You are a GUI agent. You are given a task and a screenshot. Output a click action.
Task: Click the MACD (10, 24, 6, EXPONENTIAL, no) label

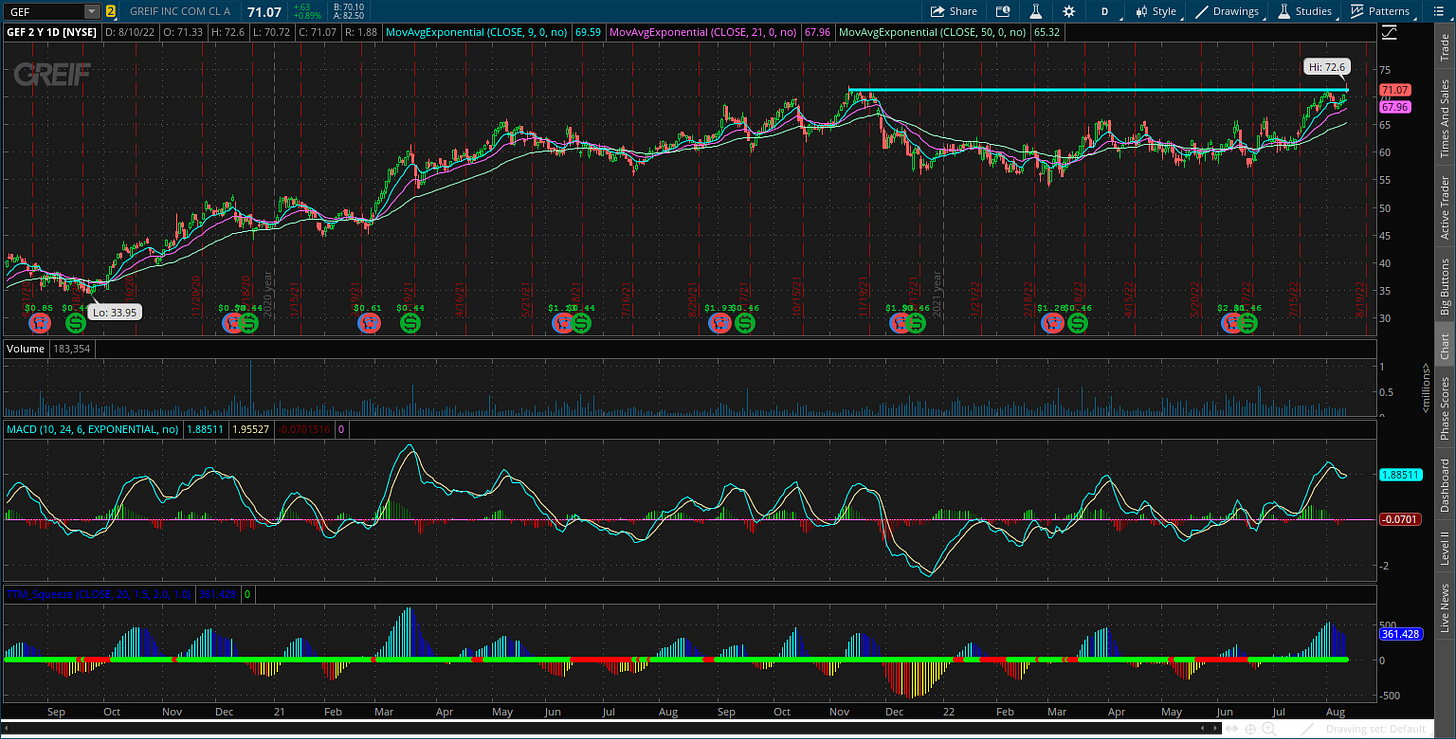click(93, 429)
